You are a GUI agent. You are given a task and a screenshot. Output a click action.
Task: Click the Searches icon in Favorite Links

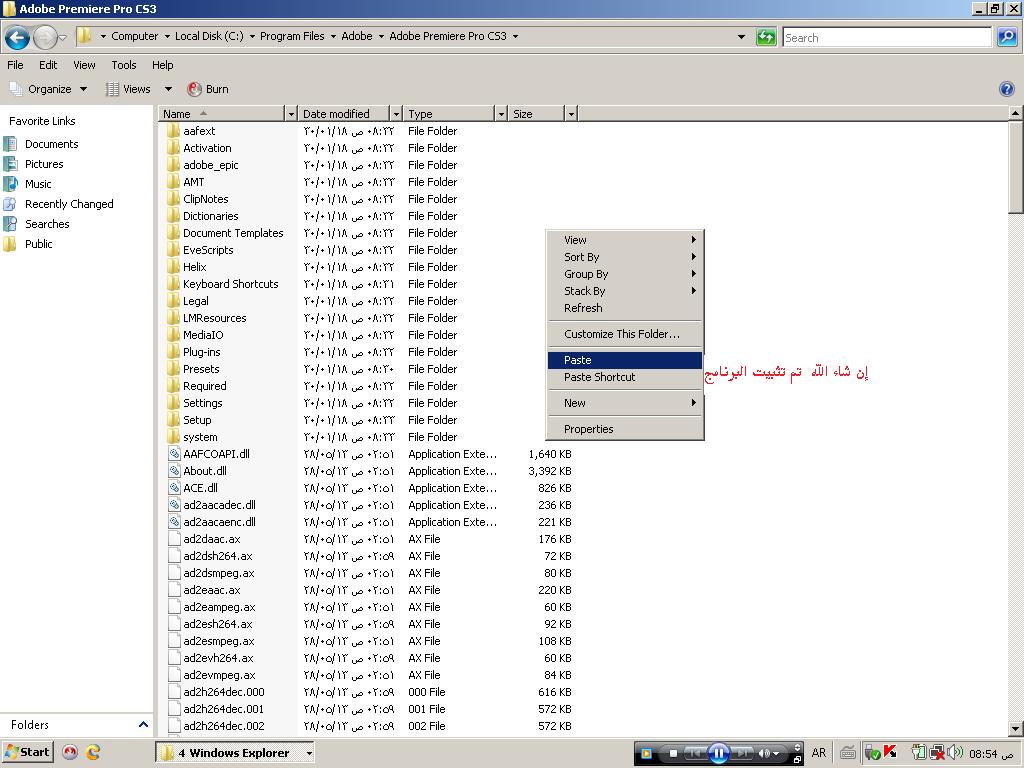coord(10,224)
